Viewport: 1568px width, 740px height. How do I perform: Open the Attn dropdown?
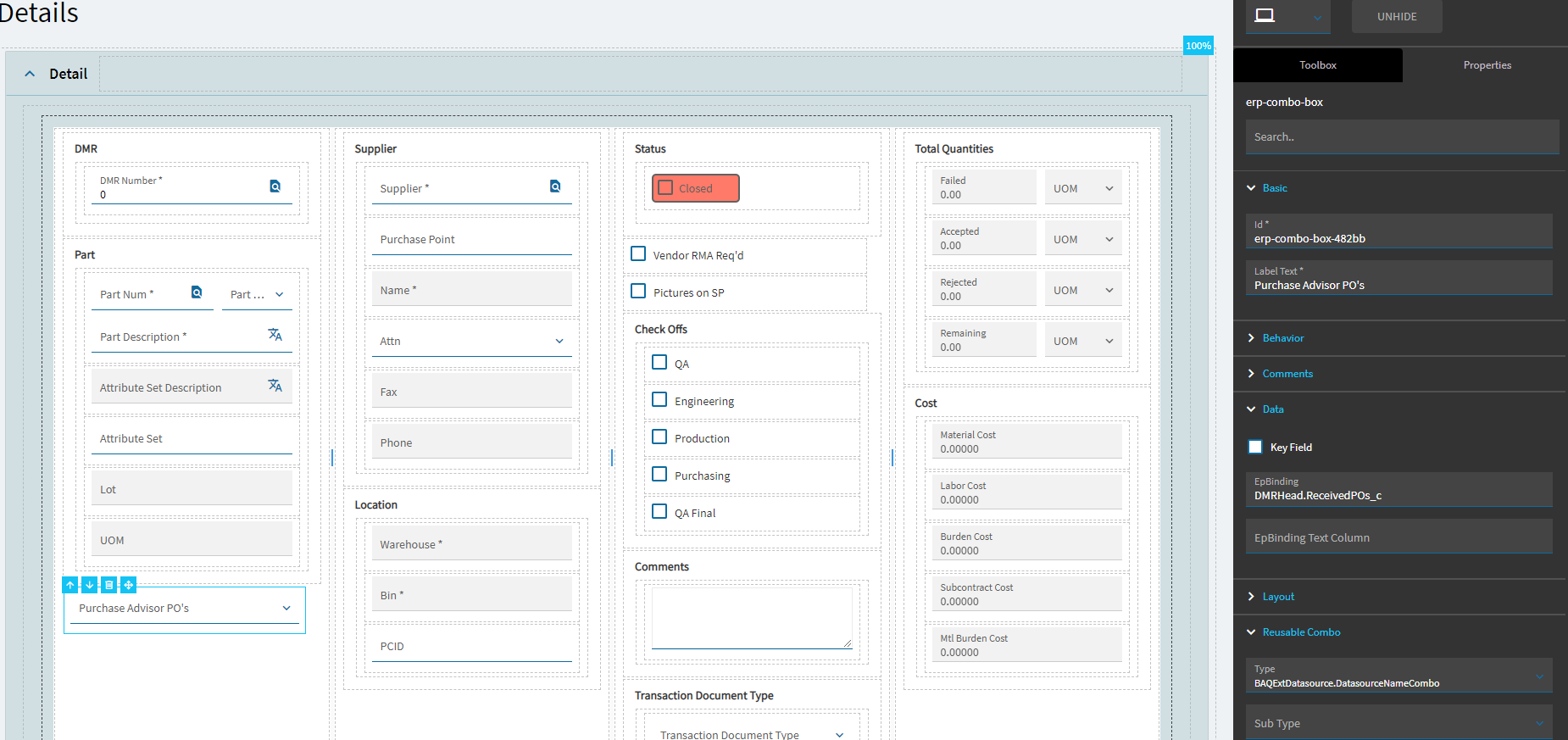tap(559, 341)
